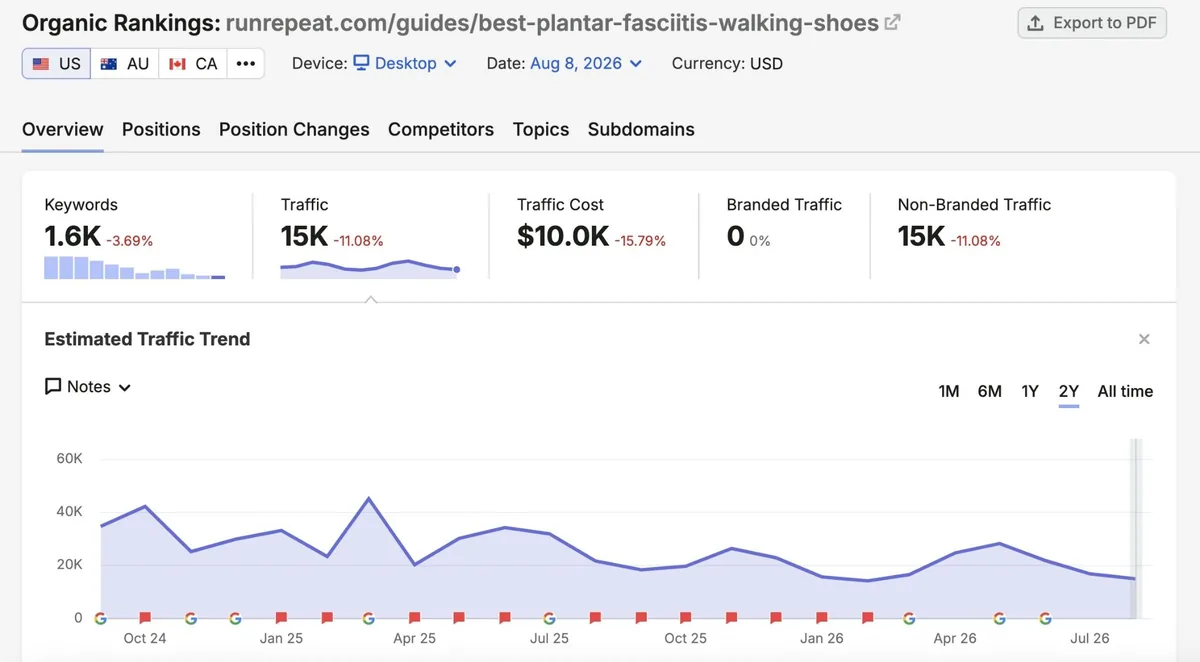Click the -3.69% Keywords change
The image size is (1200, 662).
point(130,241)
